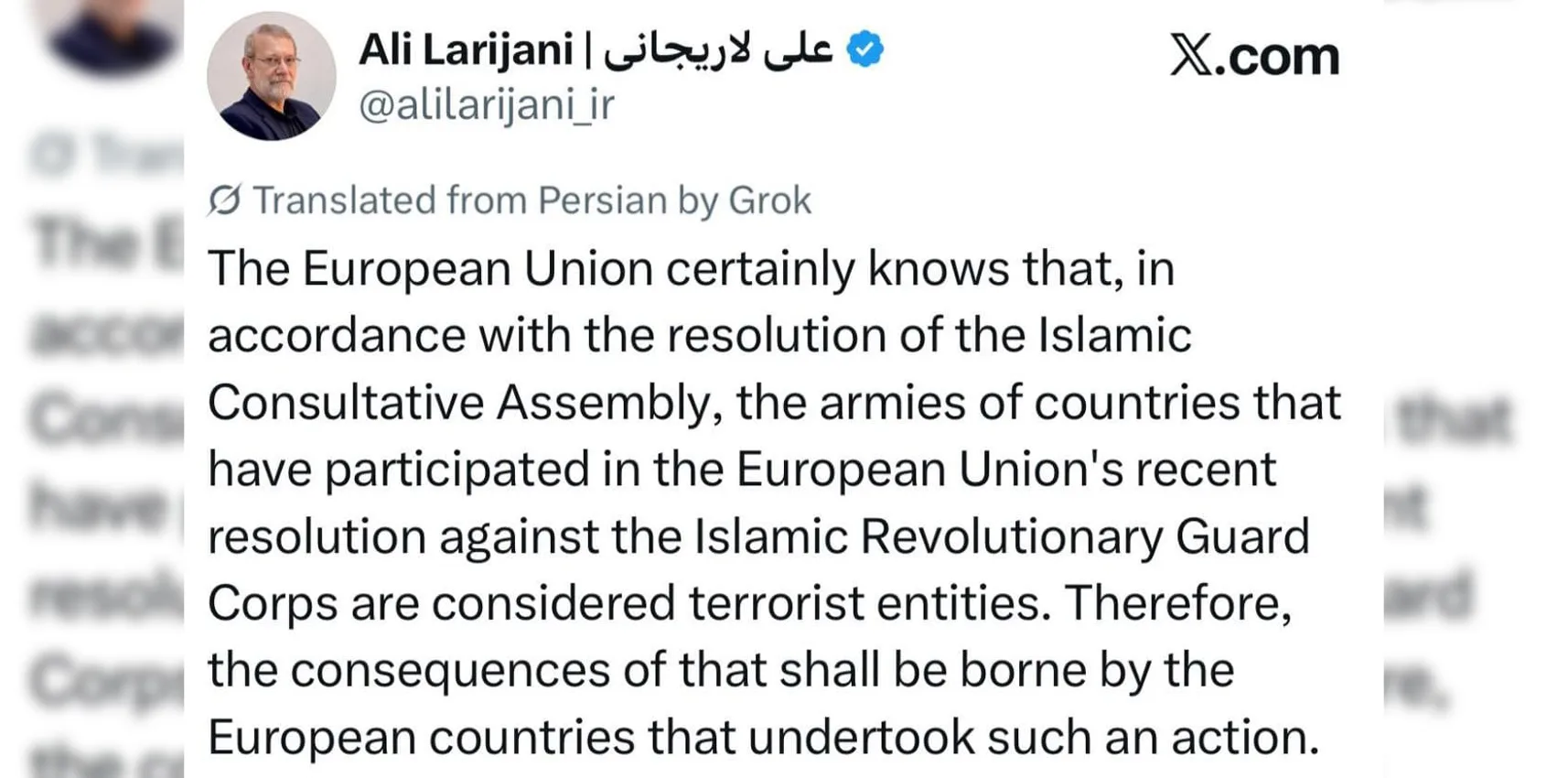Open the @alilarijani_ir handle link
Viewport: 1568px width, 778px height.
[487, 105]
